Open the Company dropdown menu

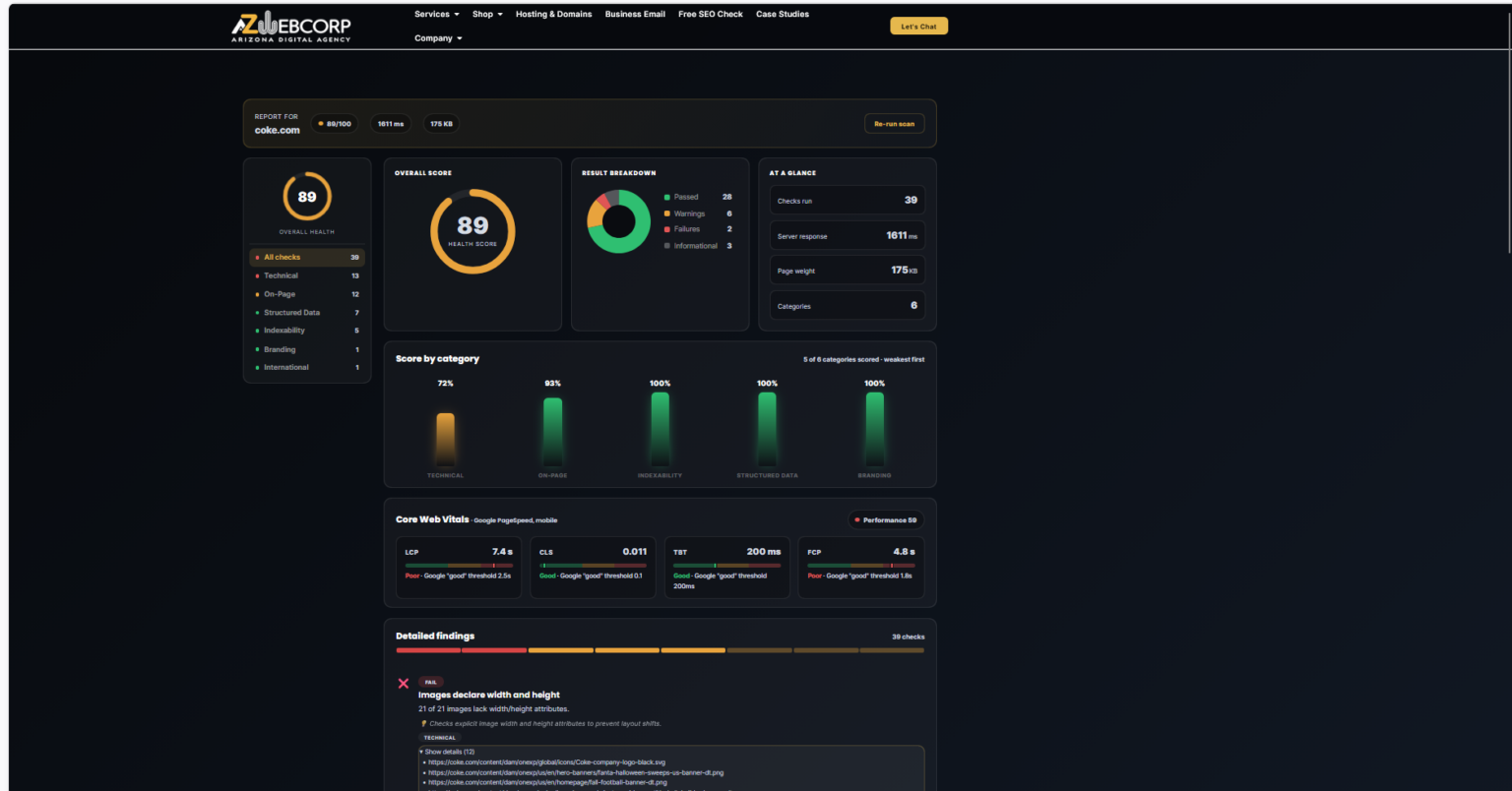[438, 38]
